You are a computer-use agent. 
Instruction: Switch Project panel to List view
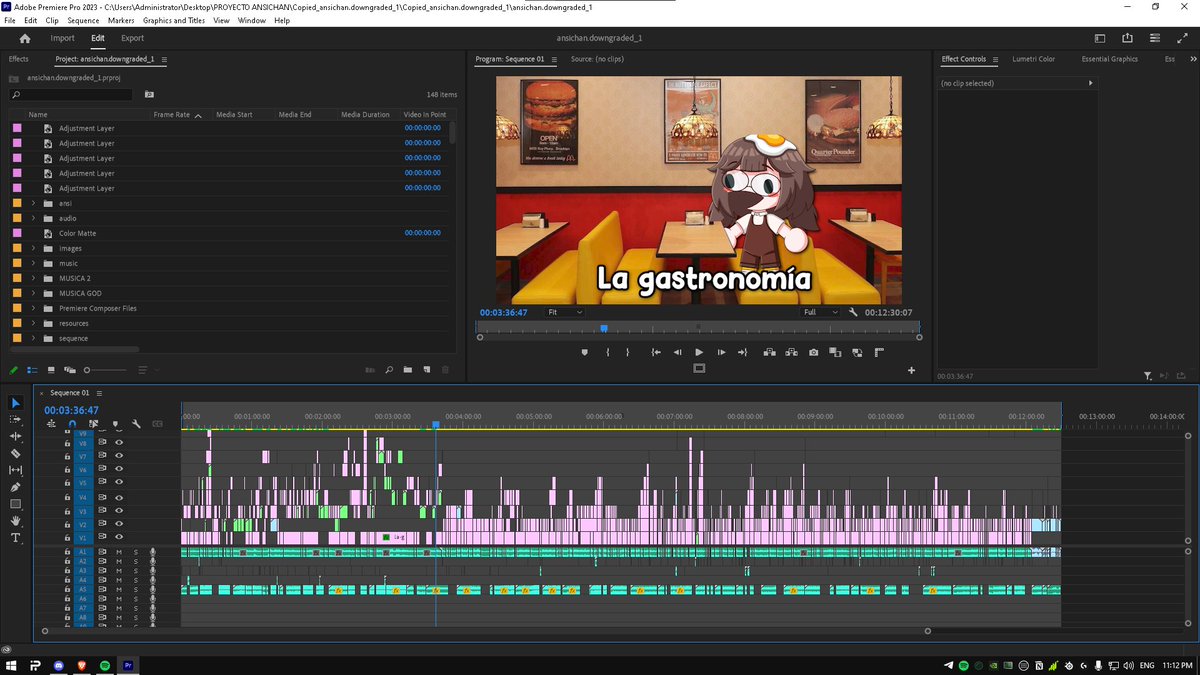32,370
